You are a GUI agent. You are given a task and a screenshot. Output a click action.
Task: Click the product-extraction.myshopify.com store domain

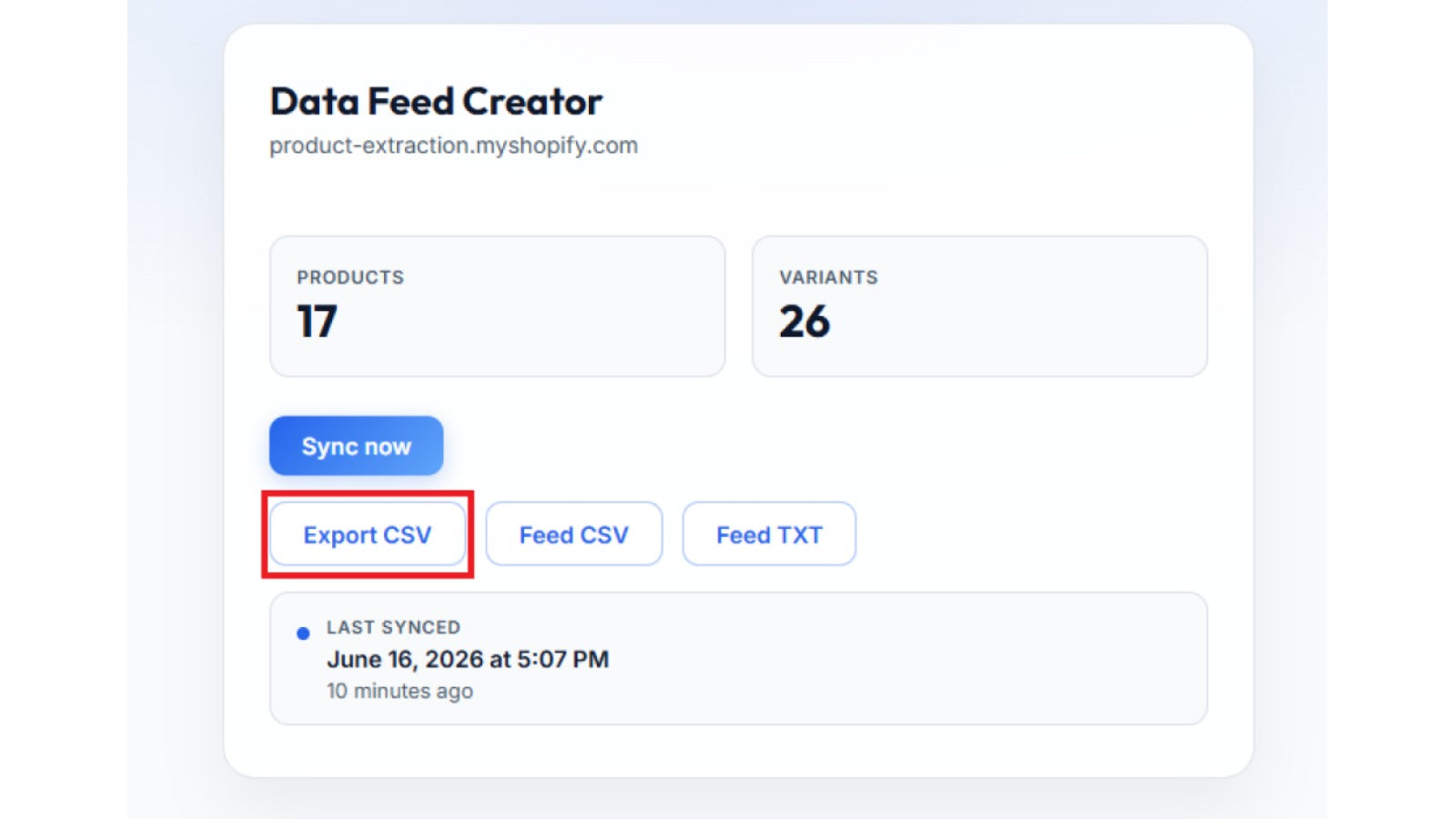tap(453, 146)
